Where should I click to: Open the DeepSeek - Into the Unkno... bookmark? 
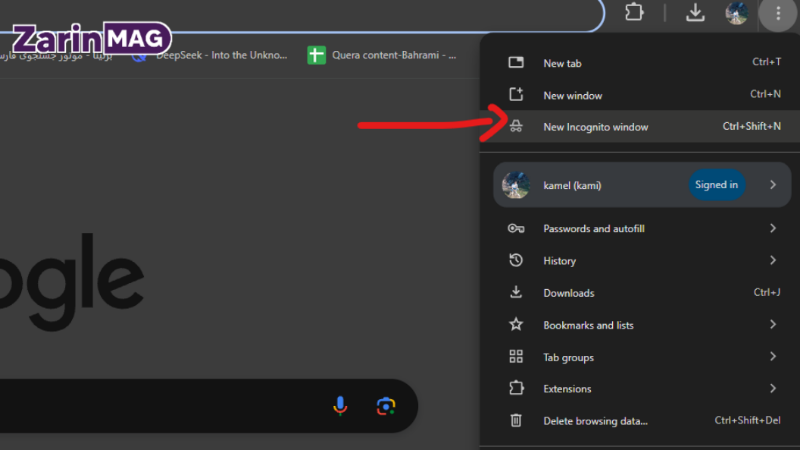click(x=210, y=55)
